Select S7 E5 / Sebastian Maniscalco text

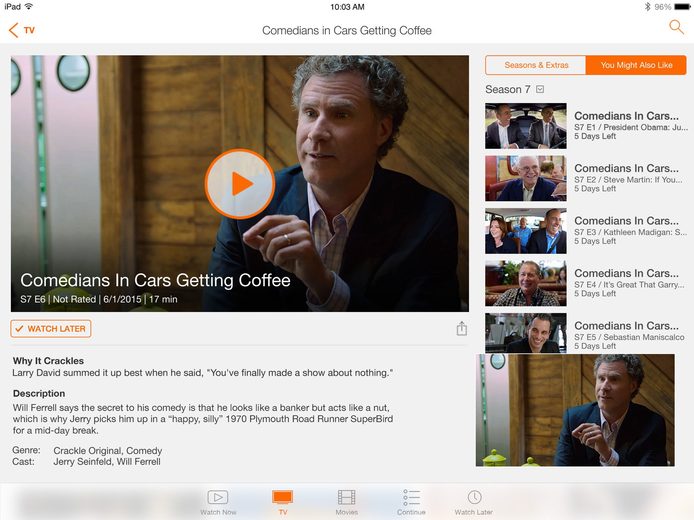[x=629, y=337]
